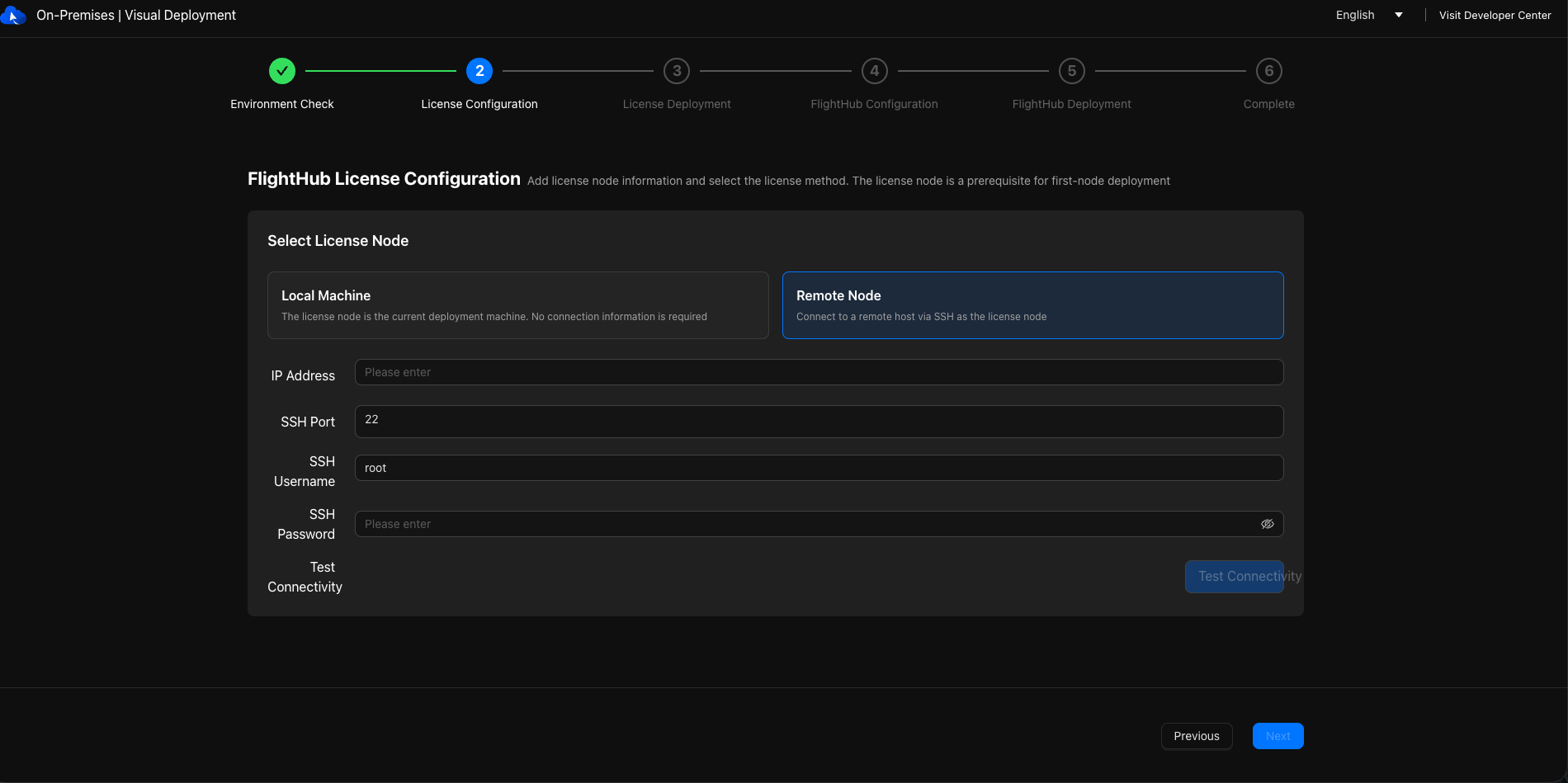The height and width of the screenshot is (783, 1568).
Task: Click the blue cloud logo icon
Action: pyautogui.click(x=12, y=15)
